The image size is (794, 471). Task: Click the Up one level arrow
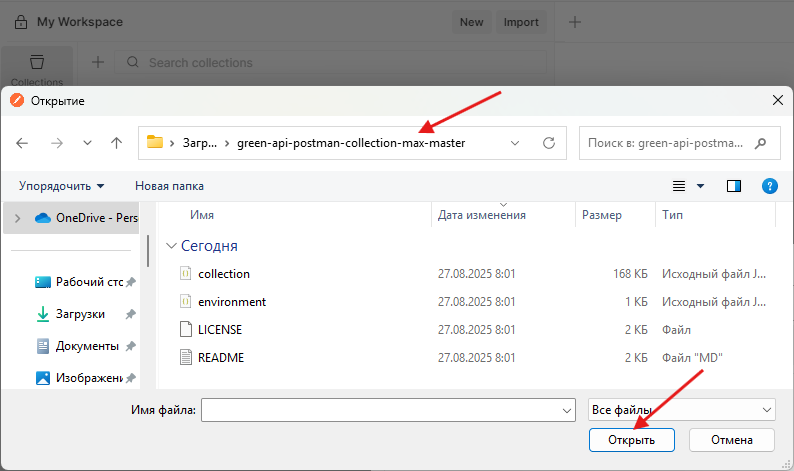(117, 143)
